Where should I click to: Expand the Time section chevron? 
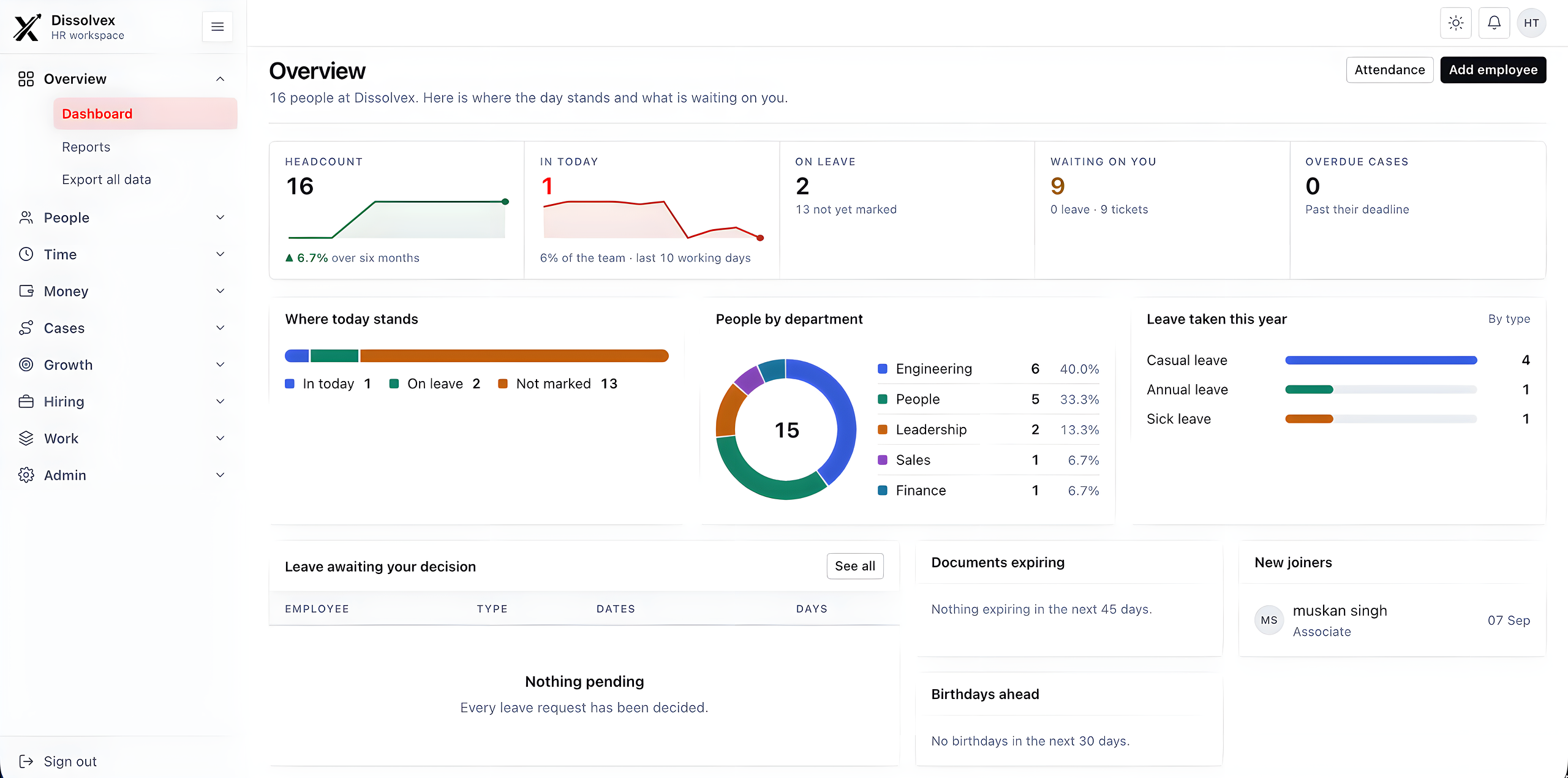pyautogui.click(x=221, y=254)
